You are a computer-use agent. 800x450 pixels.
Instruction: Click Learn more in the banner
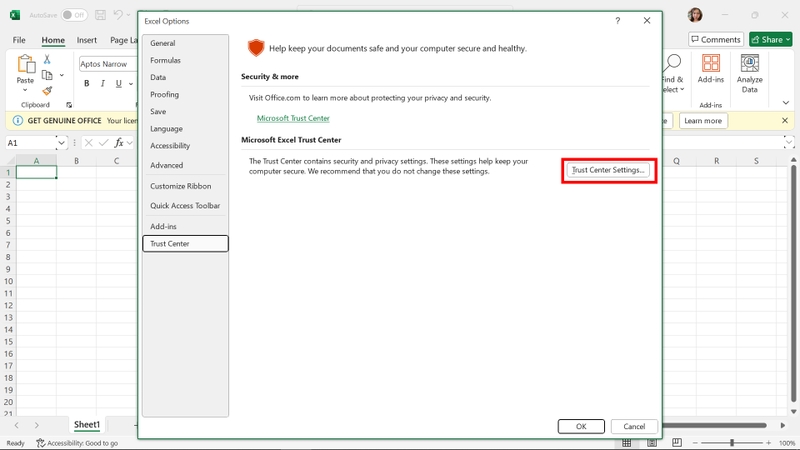pyautogui.click(x=703, y=121)
